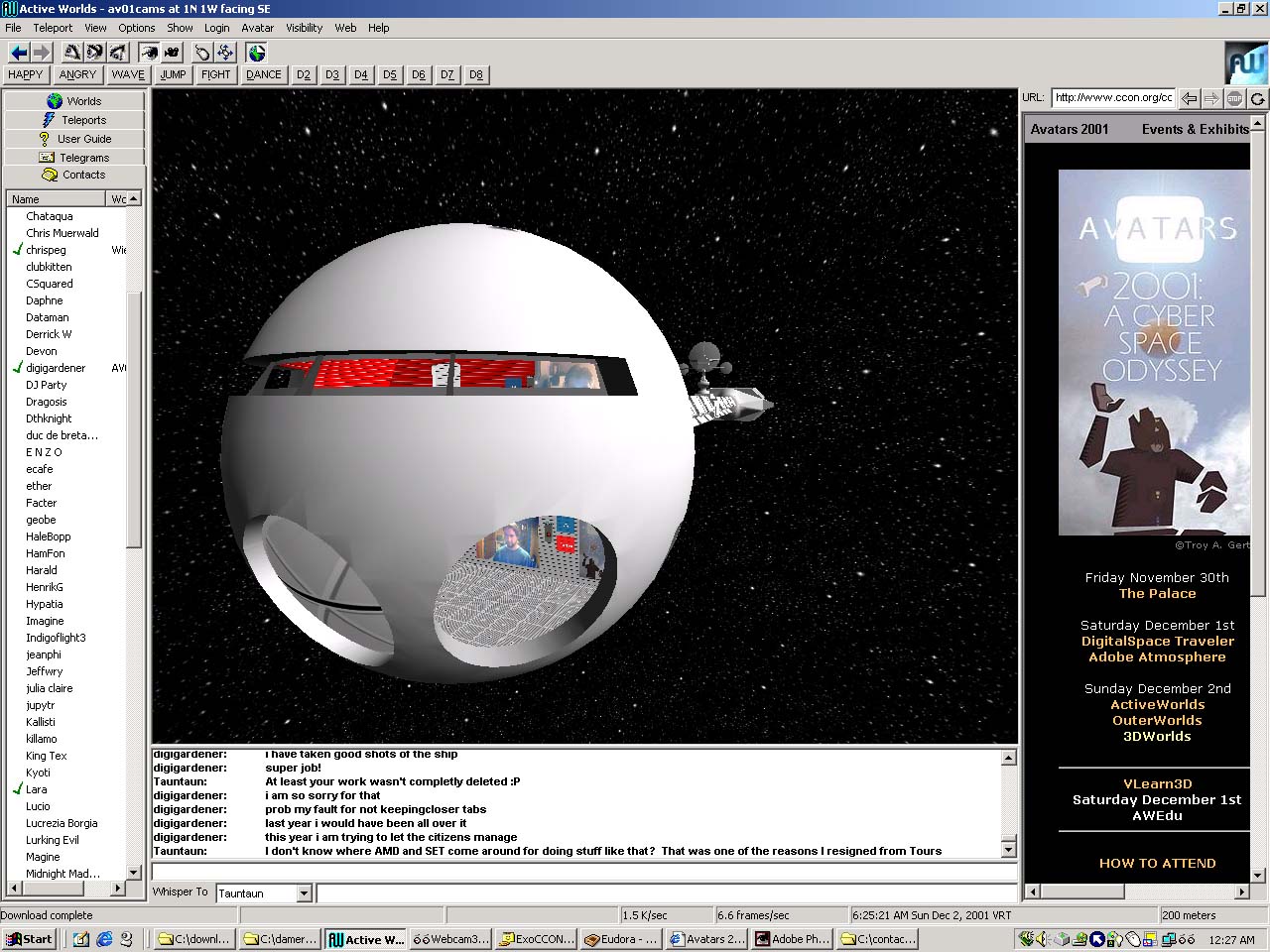Screen dimensions: 1270x952
Task: Click the URL address field
Action: tap(1113, 98)
